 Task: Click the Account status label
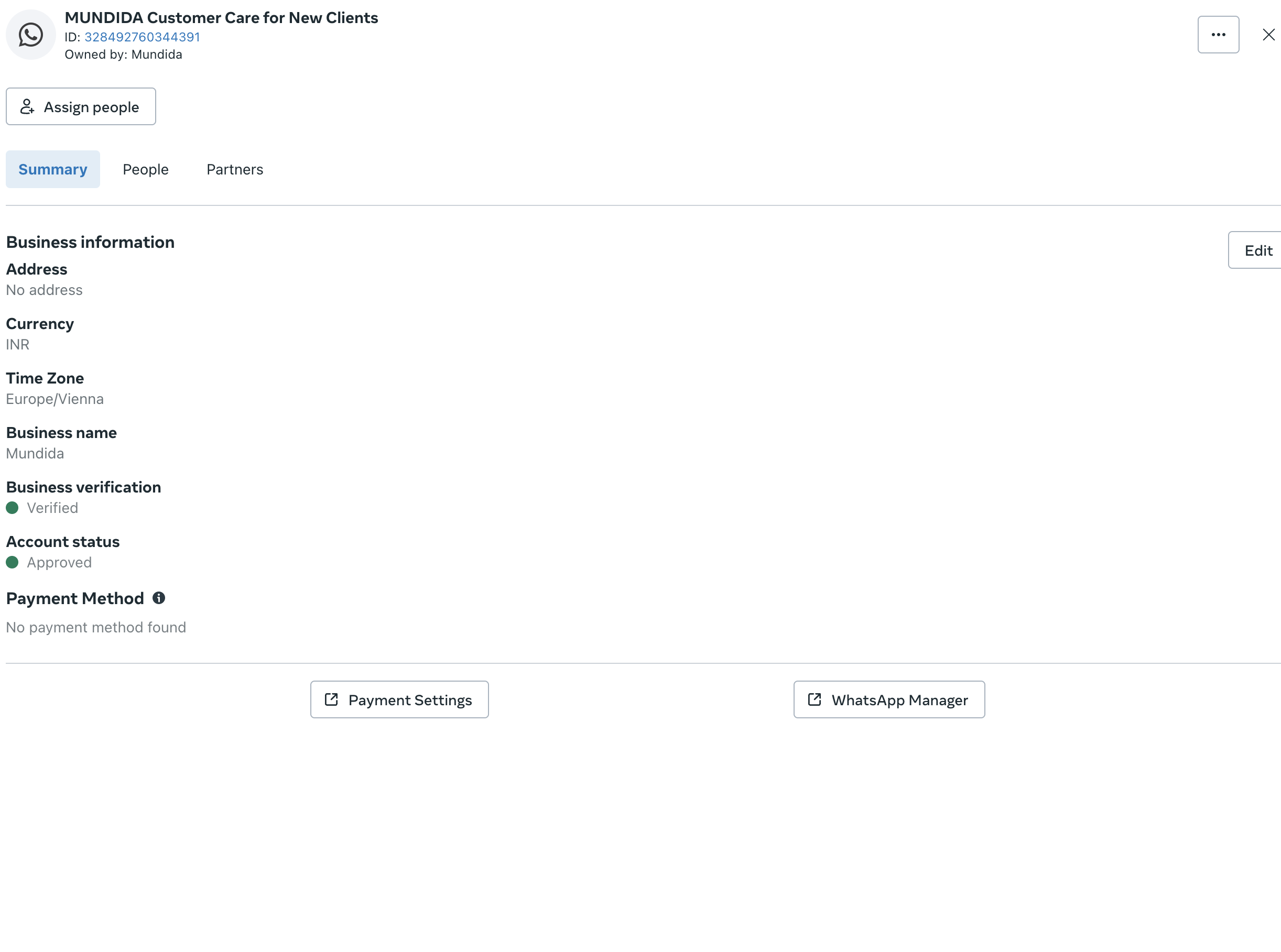[x=63, y=542]
